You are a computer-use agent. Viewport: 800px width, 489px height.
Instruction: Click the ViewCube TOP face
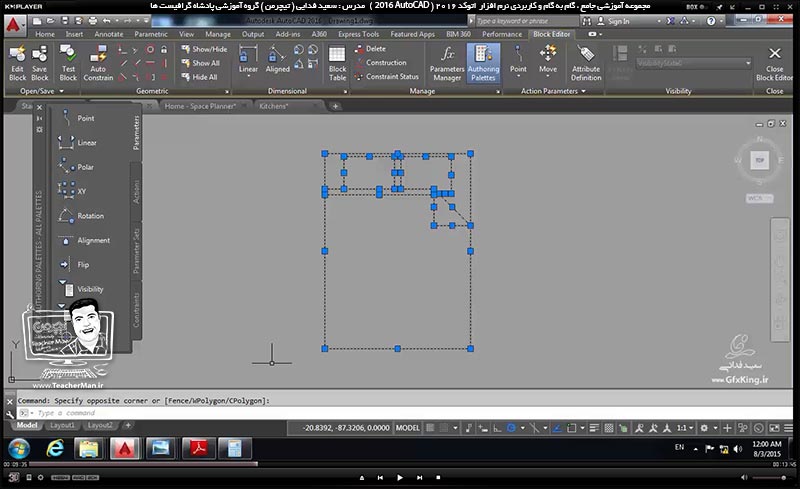759,160
